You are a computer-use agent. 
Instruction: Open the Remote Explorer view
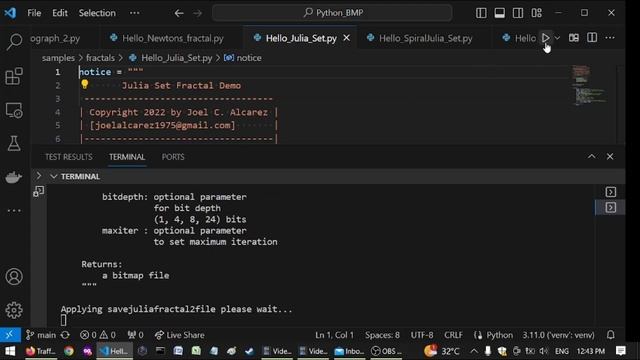point(14,110)
